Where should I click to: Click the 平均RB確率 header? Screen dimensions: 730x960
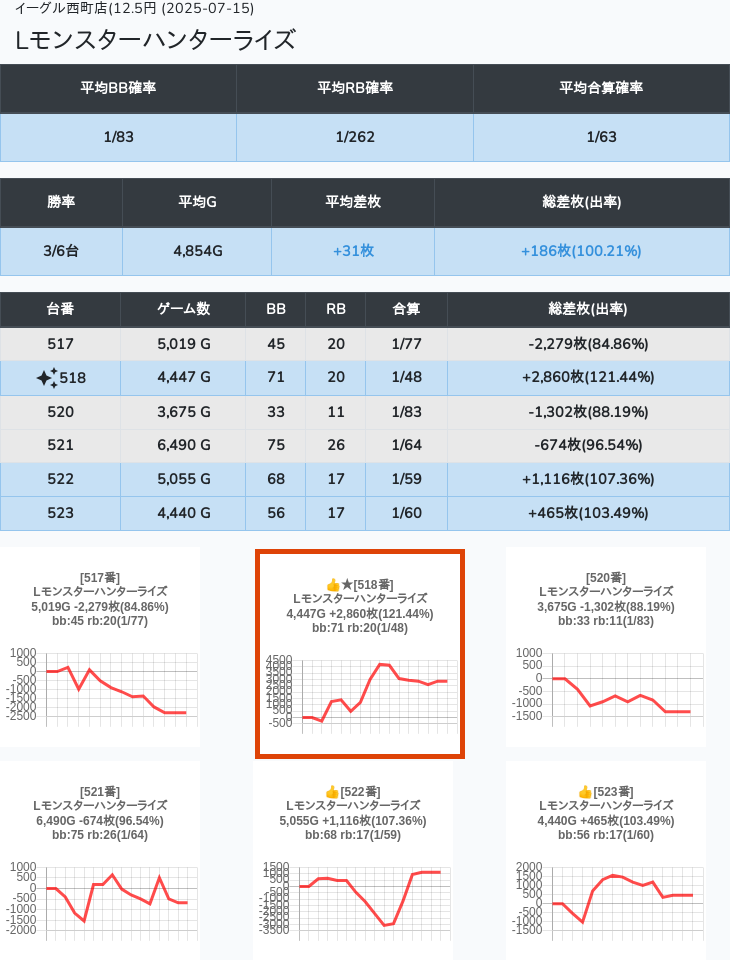pyautogui.click(x=355, y=88)
